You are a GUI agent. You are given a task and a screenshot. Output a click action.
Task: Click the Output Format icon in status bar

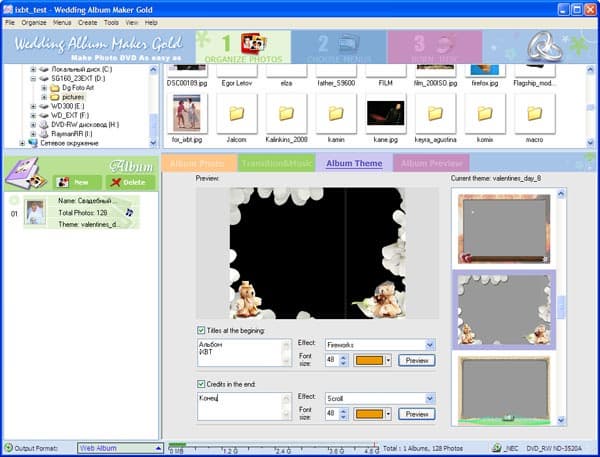pyautogui.click(x=8, y=447)
